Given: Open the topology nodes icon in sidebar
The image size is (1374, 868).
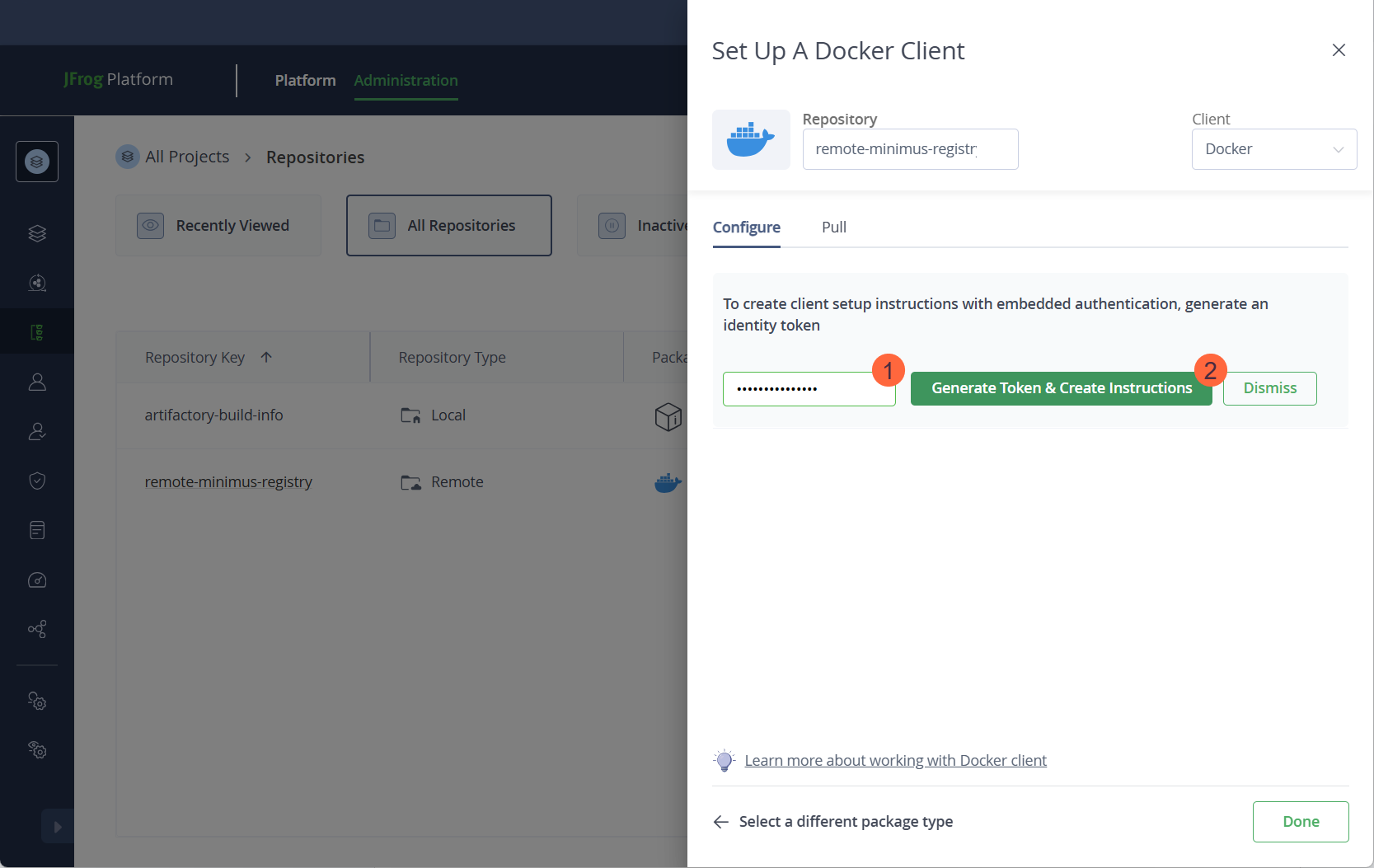Looking at the screenshot, I should click(x=36, y=629).
